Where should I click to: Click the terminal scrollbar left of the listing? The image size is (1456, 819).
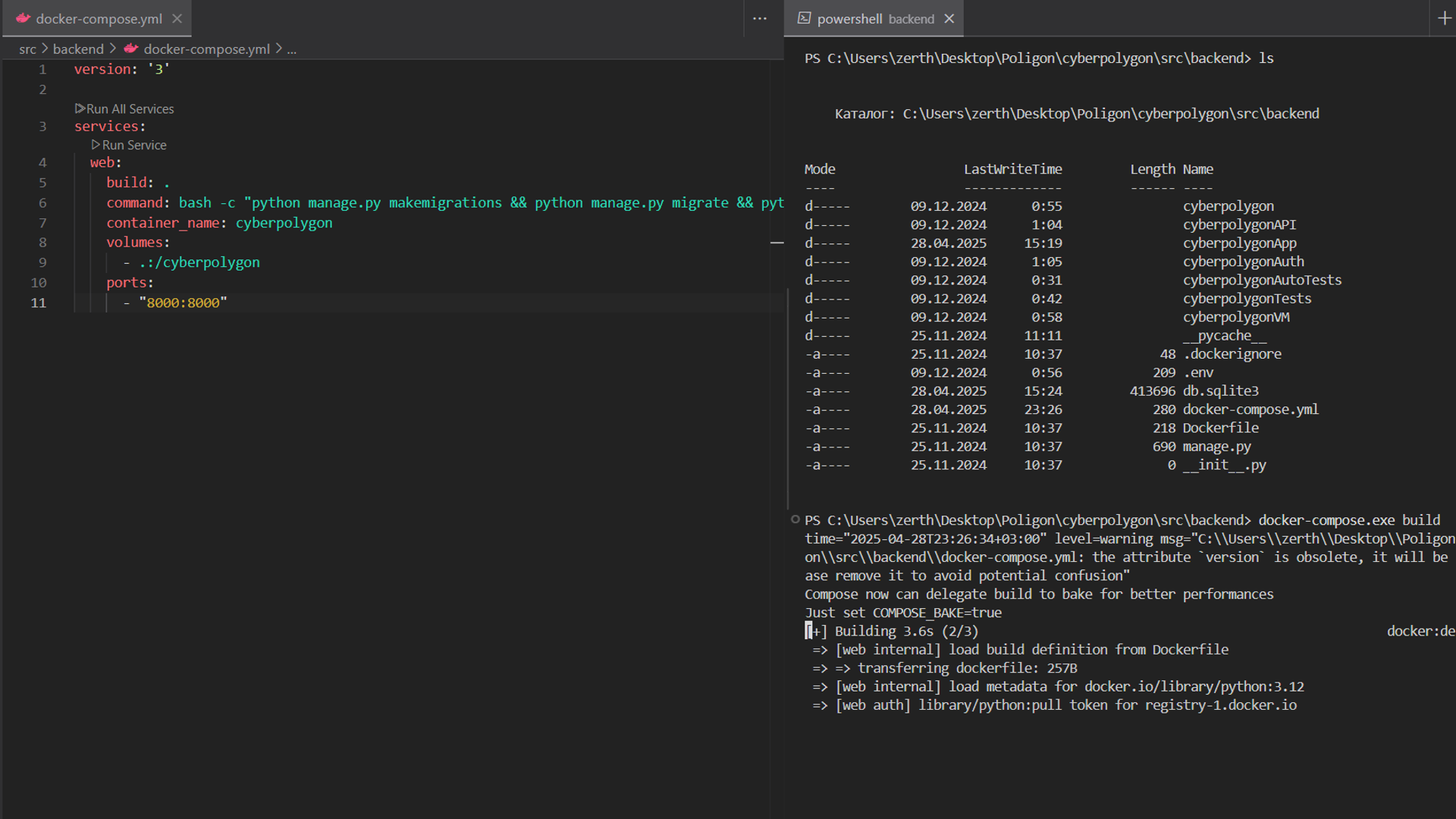pos(789,398)
